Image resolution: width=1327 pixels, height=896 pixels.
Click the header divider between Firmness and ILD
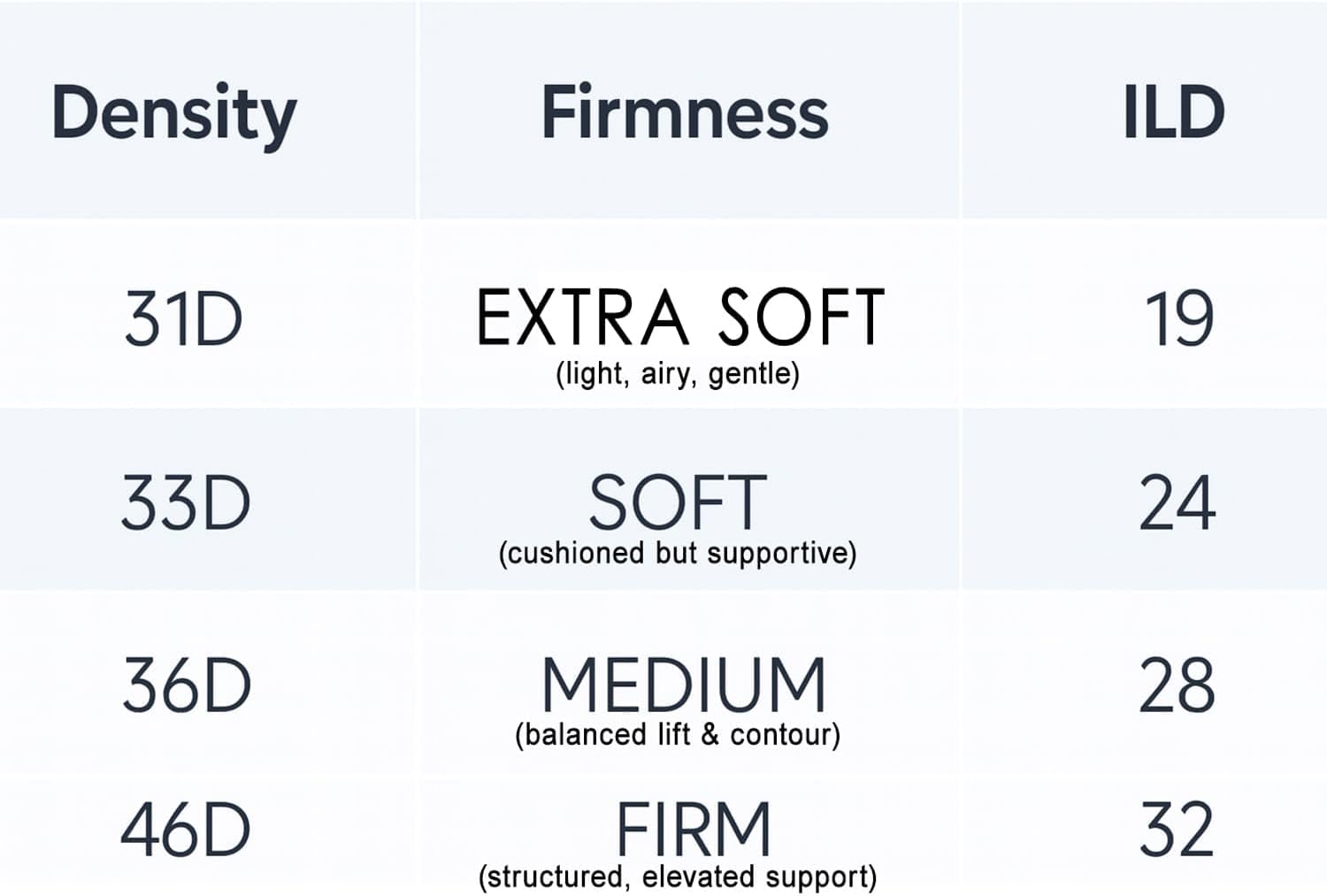tap(960, 111)
